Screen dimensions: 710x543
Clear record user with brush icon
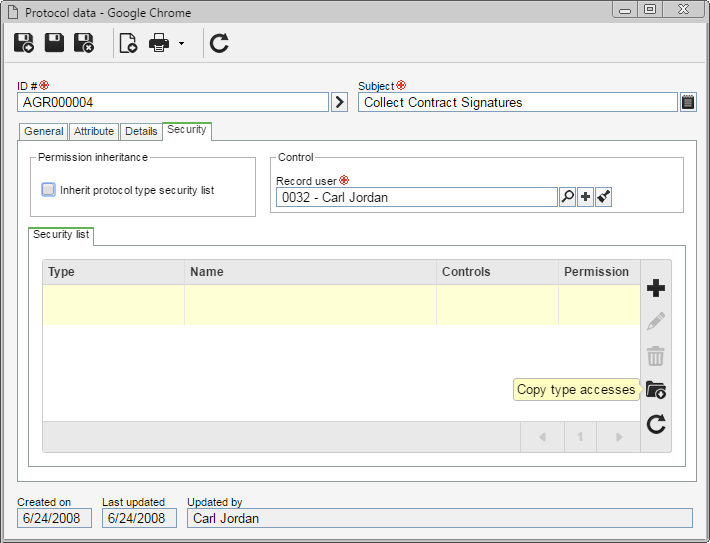604,197
